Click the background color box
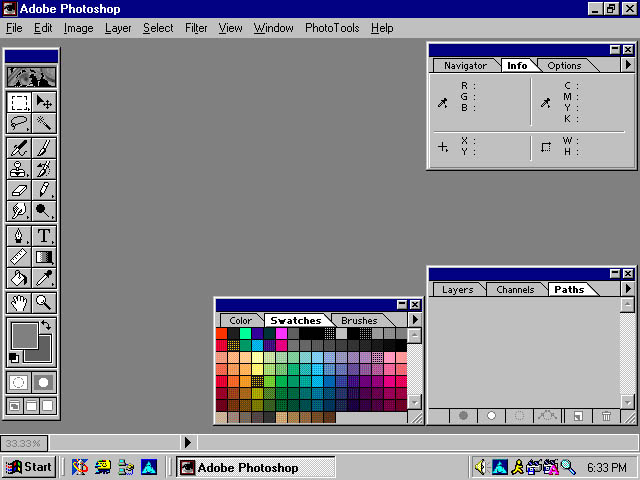 (43, 353)
